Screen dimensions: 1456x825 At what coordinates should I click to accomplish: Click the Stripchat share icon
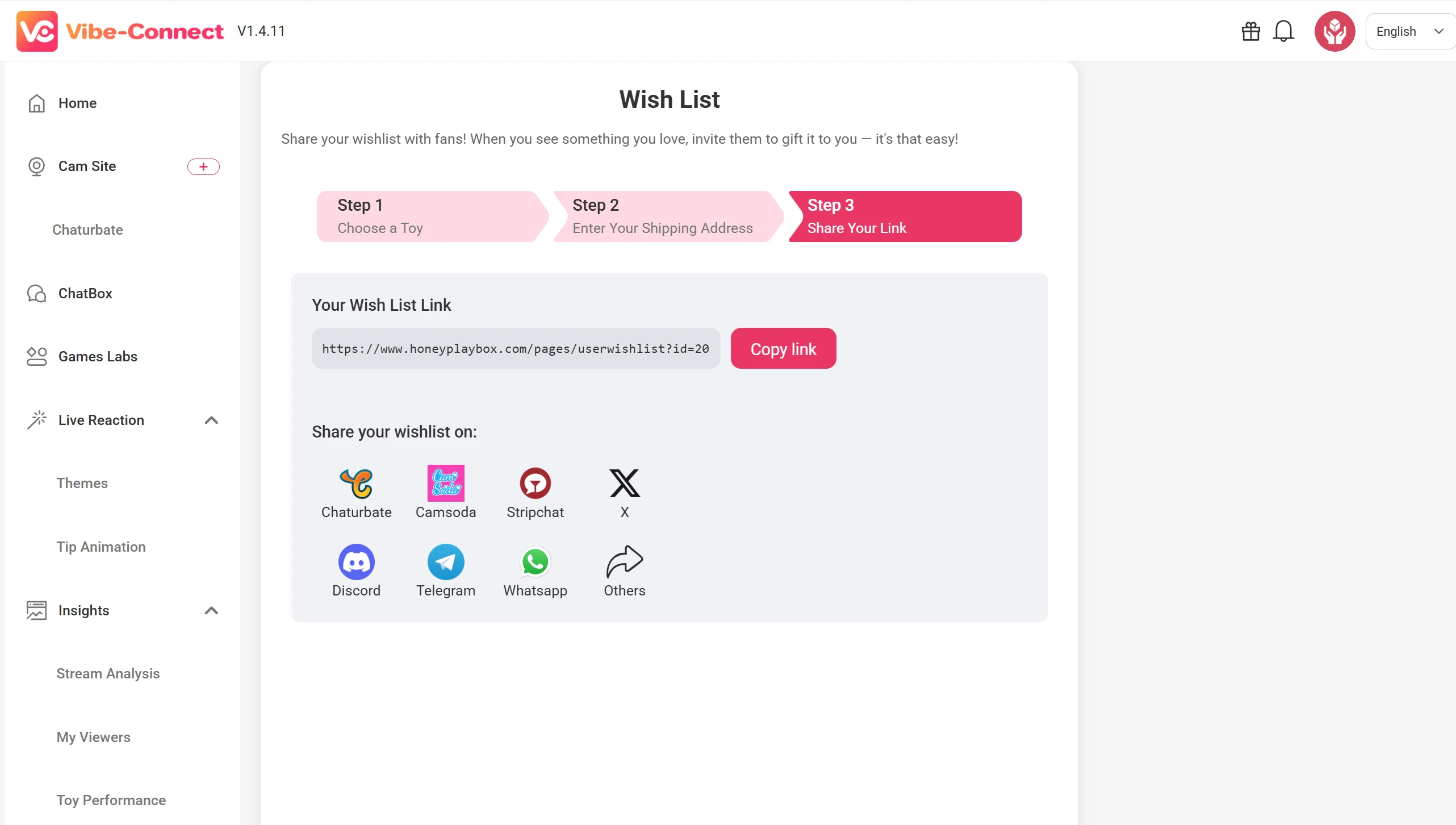coord(535,484)
